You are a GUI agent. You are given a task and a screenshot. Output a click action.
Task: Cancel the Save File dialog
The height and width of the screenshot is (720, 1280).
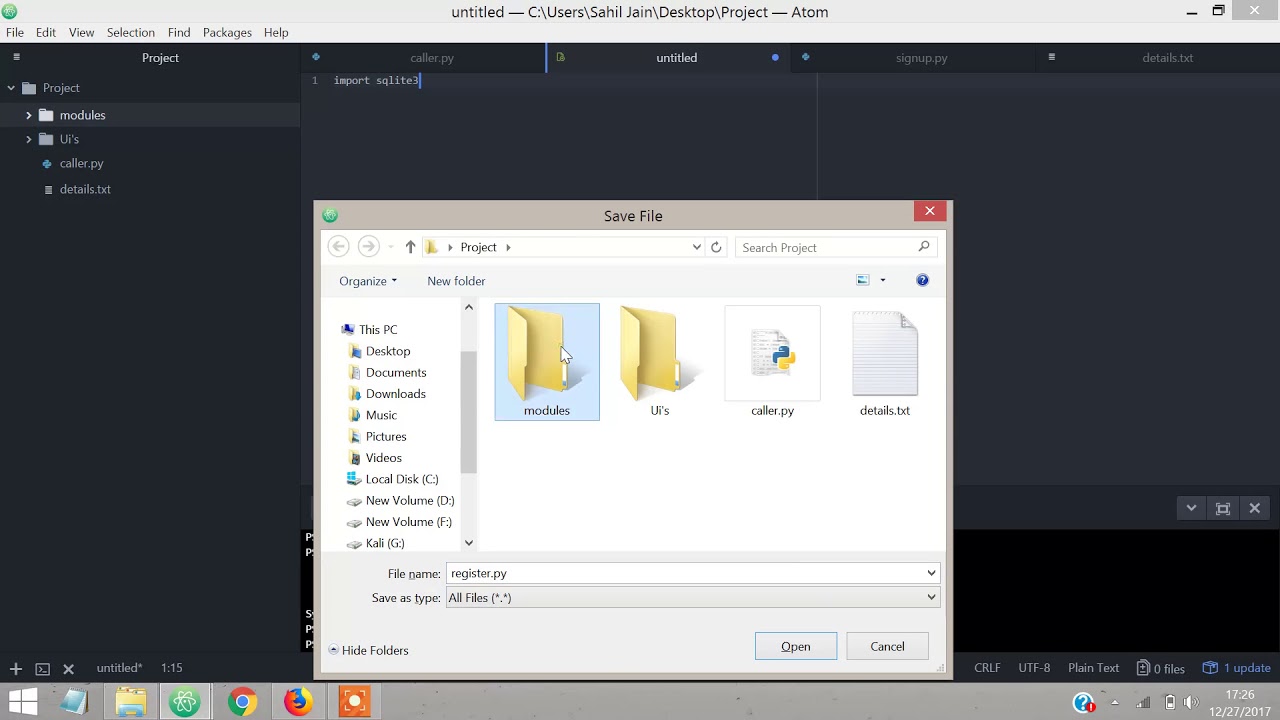pos(887,646)
